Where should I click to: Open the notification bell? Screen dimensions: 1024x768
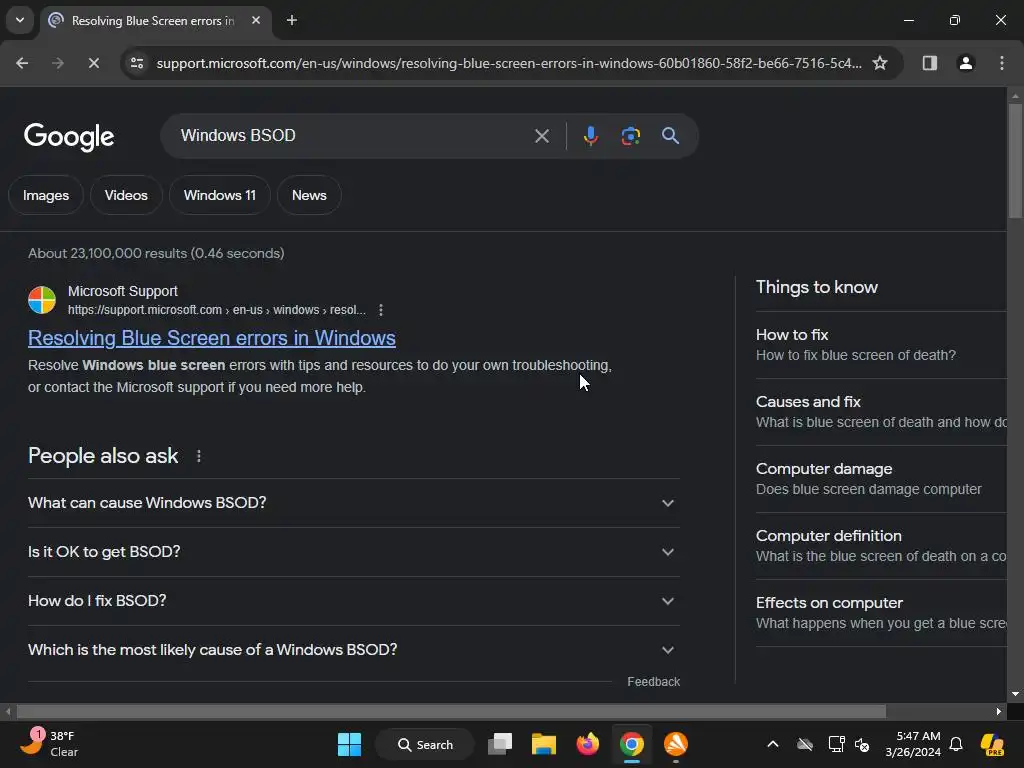coord(956,744)
